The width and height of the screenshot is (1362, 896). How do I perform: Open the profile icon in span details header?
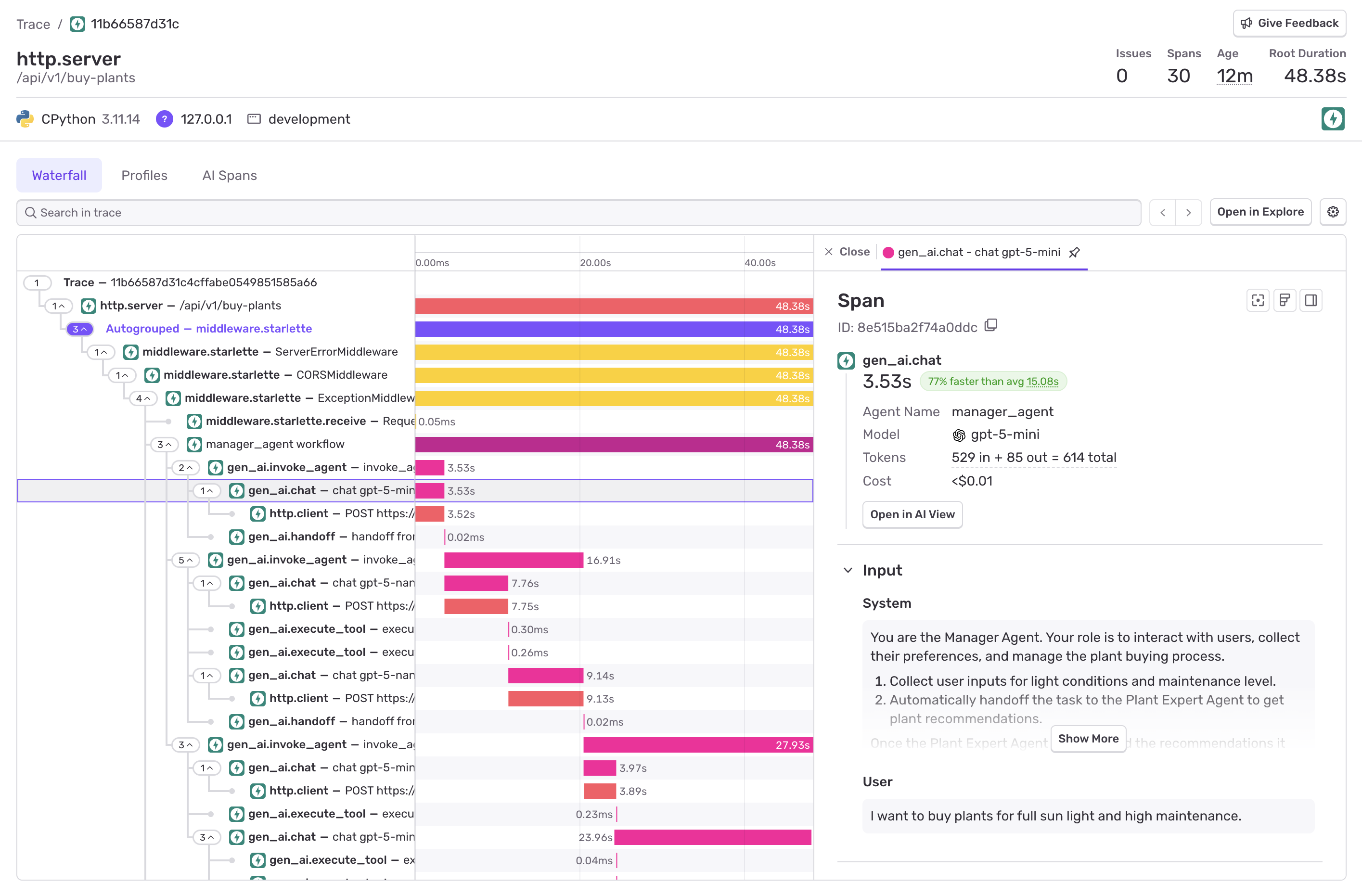tap(1285, 300)
